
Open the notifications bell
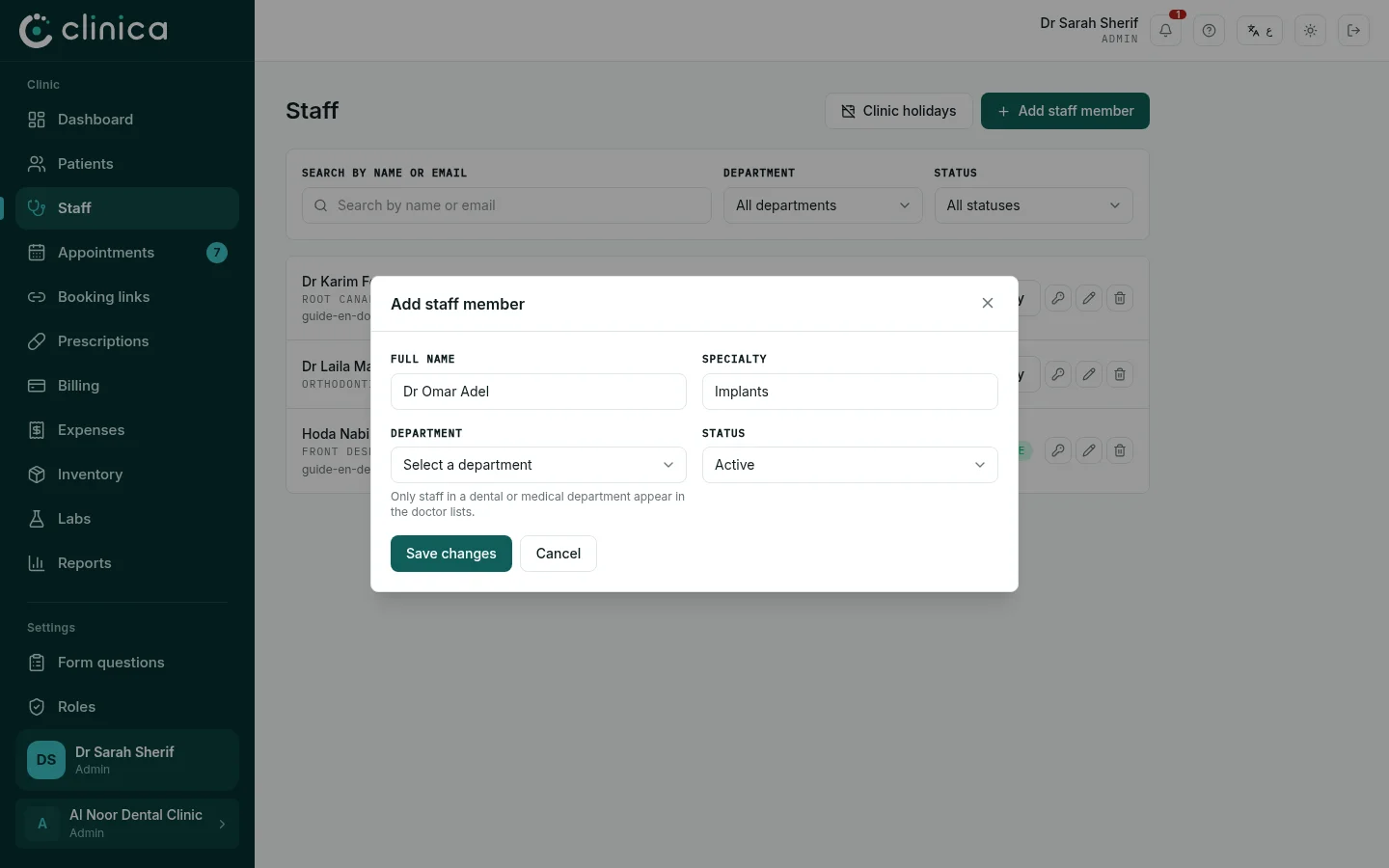click(x=1165, y=31)
